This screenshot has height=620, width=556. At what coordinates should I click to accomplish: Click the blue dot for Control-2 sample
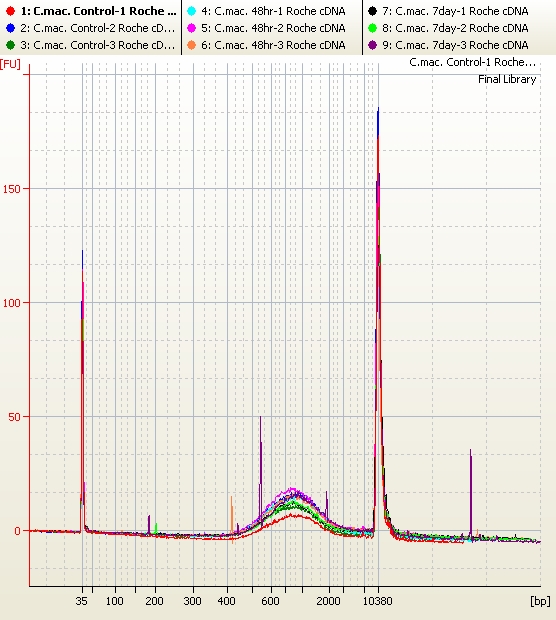pyautogui.click(x=11, y=28)
